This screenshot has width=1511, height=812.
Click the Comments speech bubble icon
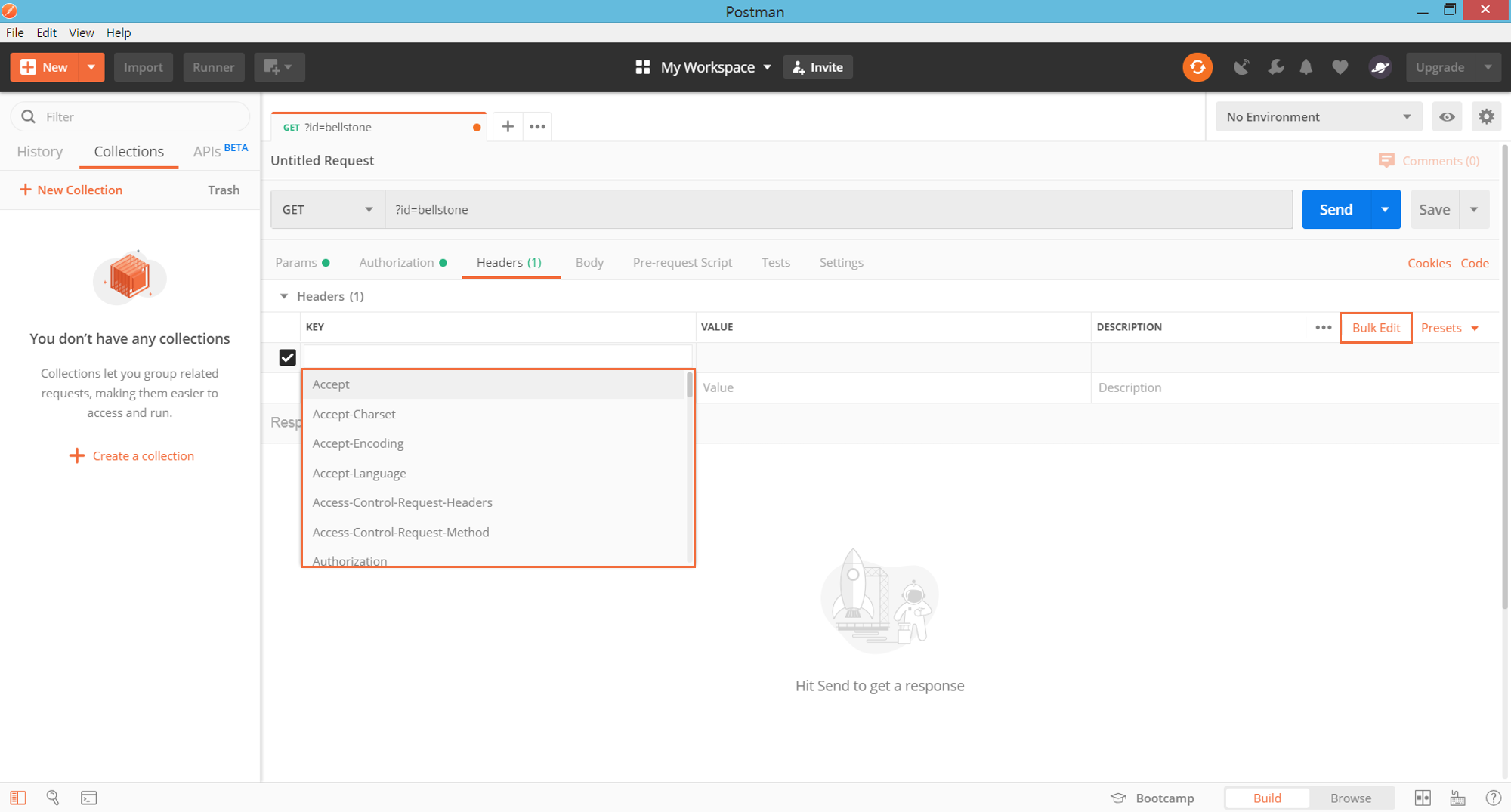click(x=1386, y=161)
